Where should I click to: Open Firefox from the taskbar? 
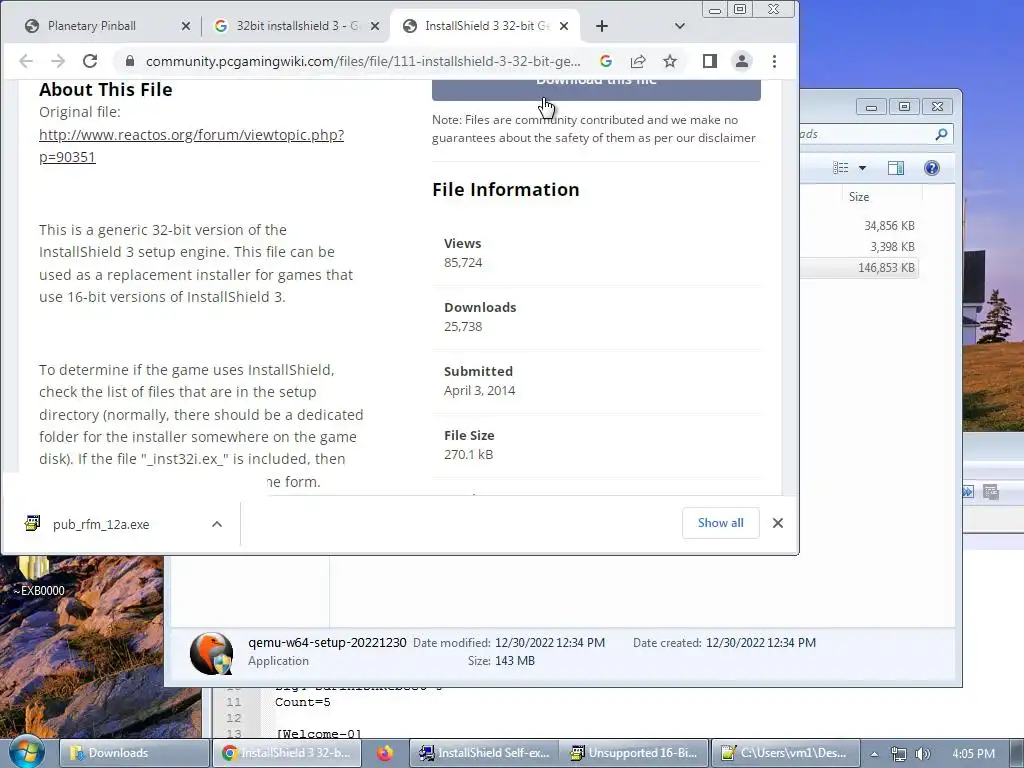[x=385, y=753]
